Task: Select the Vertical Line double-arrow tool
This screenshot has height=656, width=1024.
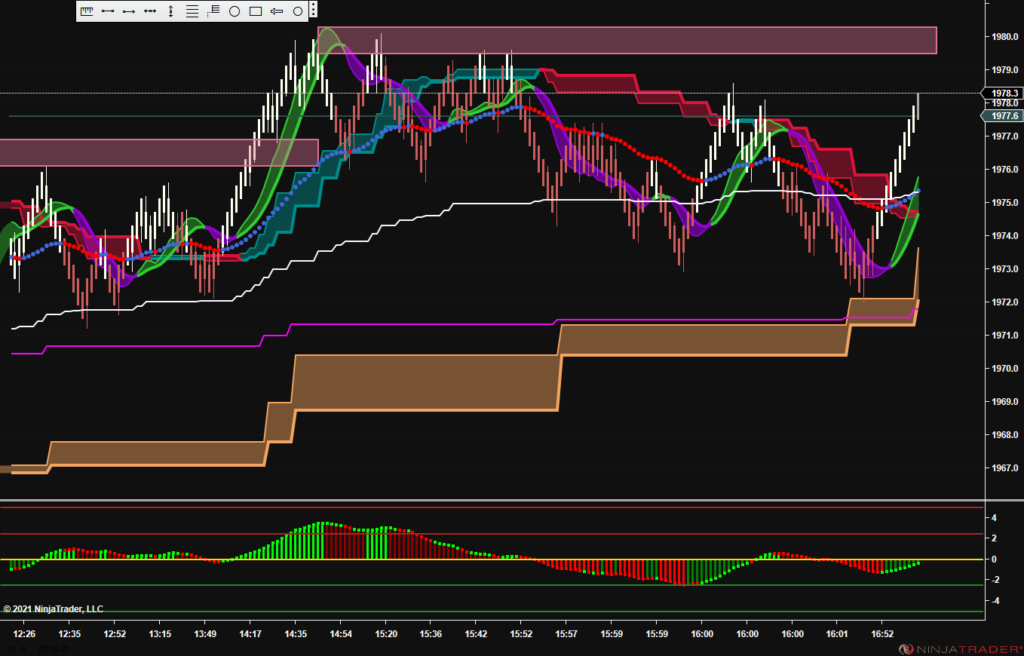Action: [x=171, y=11]
